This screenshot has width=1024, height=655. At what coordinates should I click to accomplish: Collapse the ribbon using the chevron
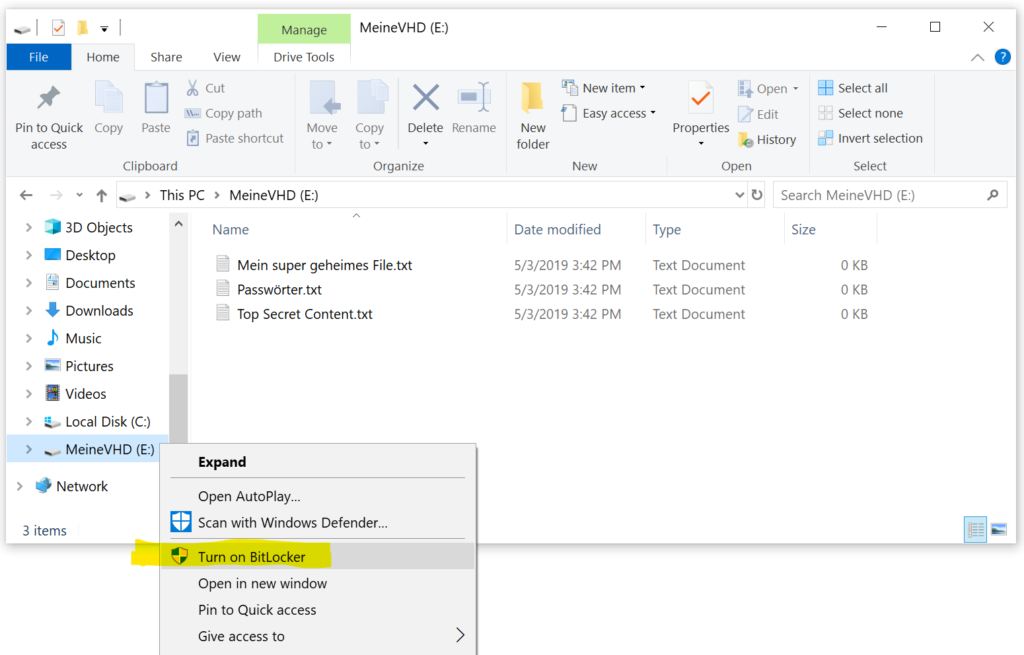(x=978, y=58)
